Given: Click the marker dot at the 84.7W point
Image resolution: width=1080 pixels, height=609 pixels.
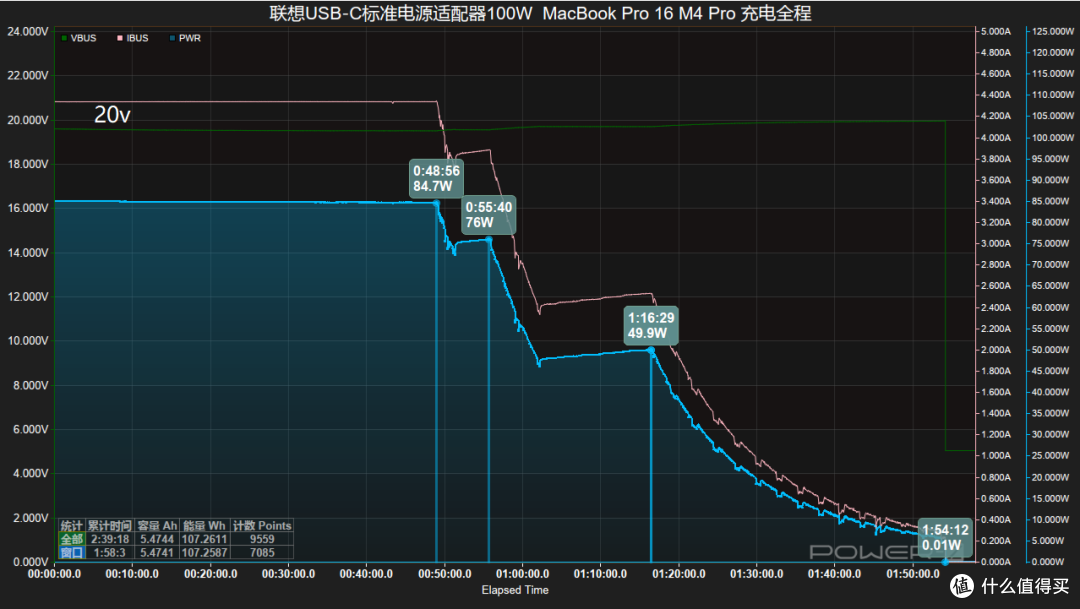Looking at the screenshot, I should click(x=436, y=203).
